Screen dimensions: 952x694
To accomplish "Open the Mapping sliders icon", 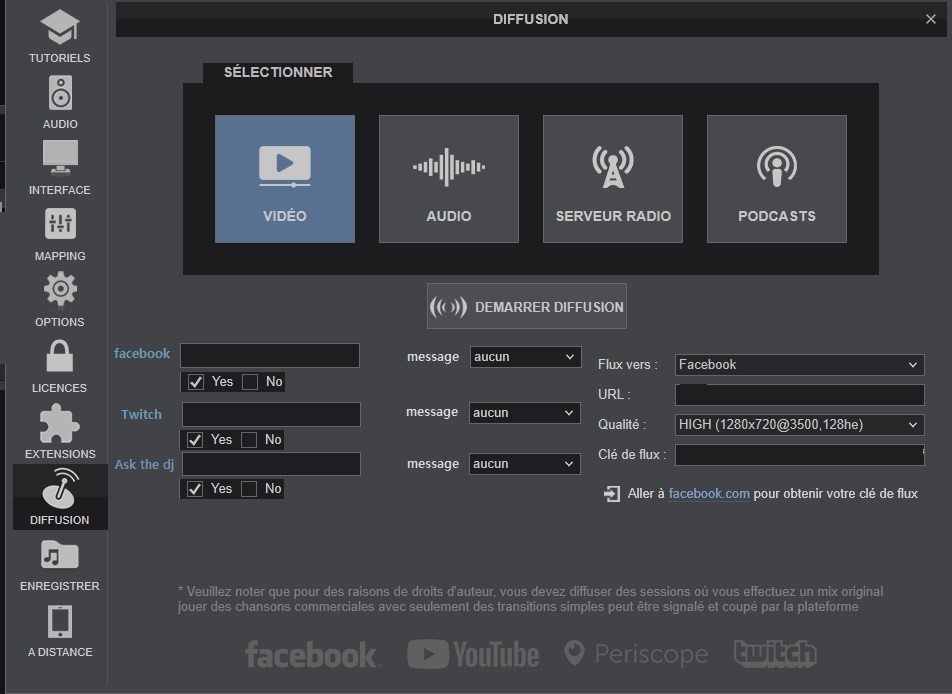I will [x=60, y=225].
